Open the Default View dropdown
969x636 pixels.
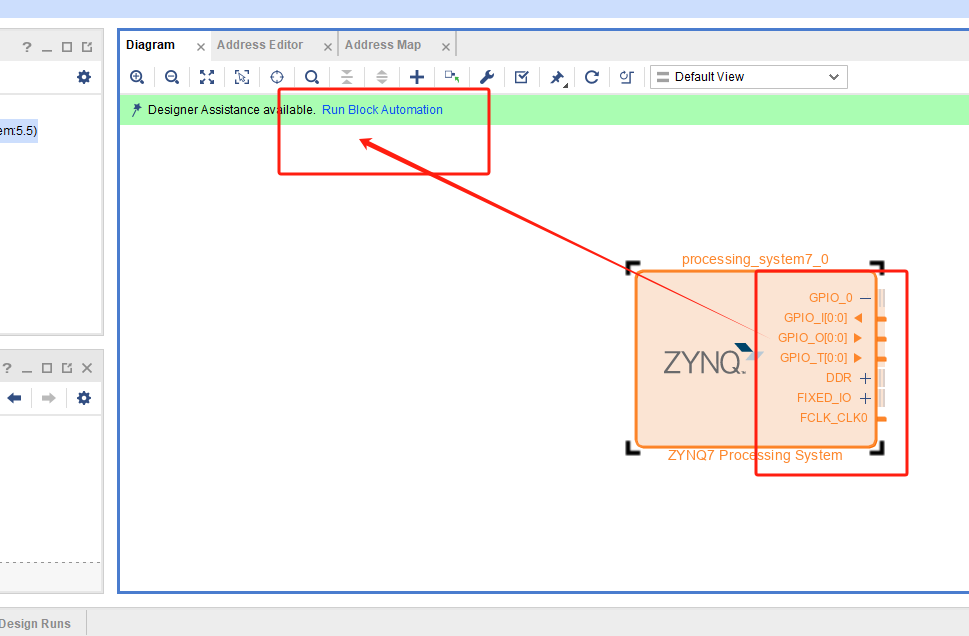748,77
